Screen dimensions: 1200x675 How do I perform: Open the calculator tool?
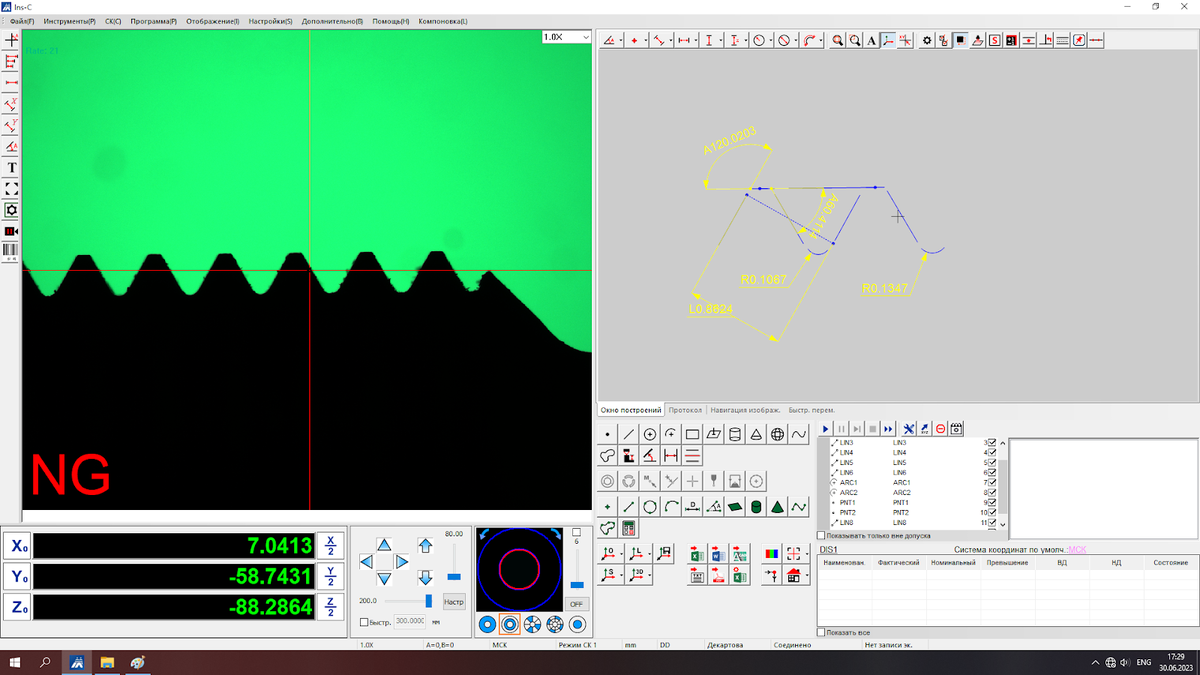pos(629,528)
